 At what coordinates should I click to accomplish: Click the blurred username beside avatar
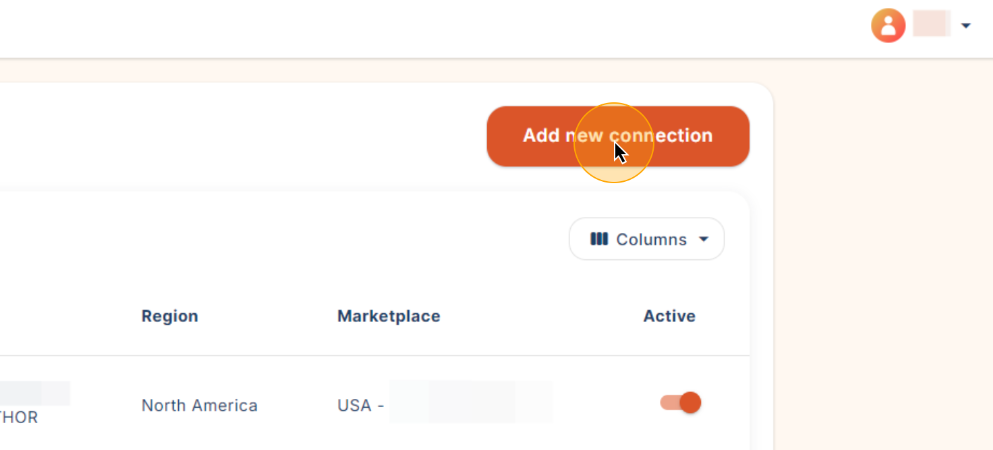pos(932,23)
